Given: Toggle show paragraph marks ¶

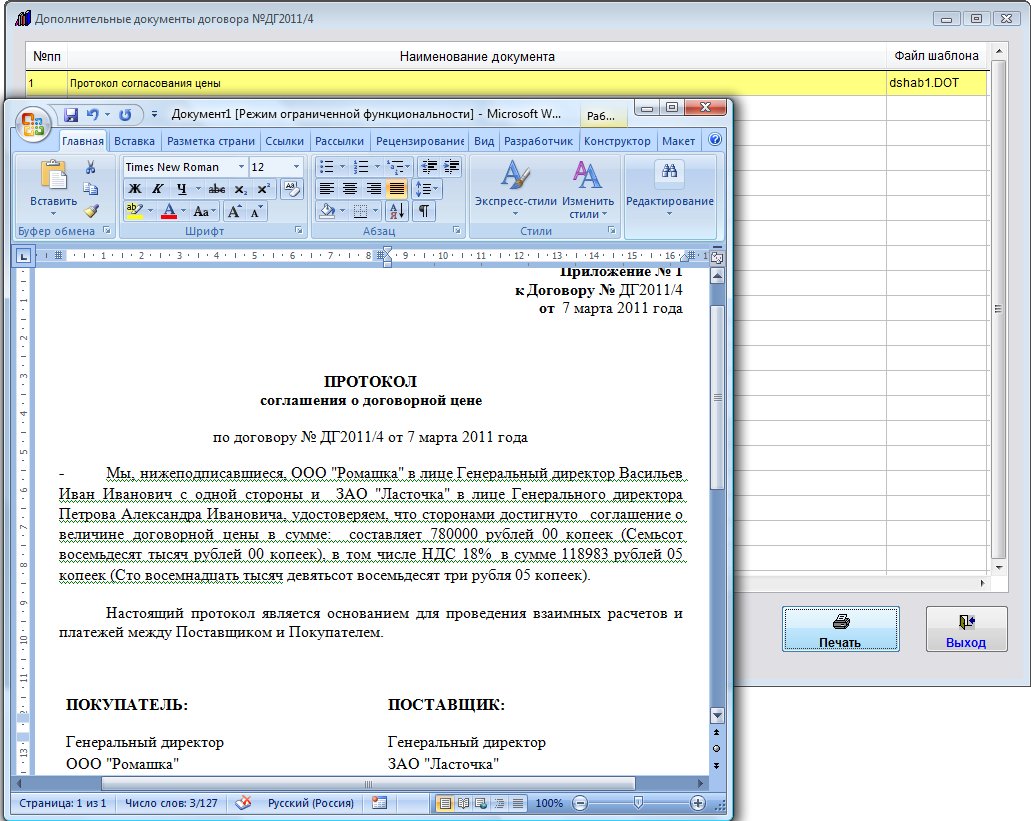Looking at the screenshot, I should pyautogui.click(x=424, y=211).
